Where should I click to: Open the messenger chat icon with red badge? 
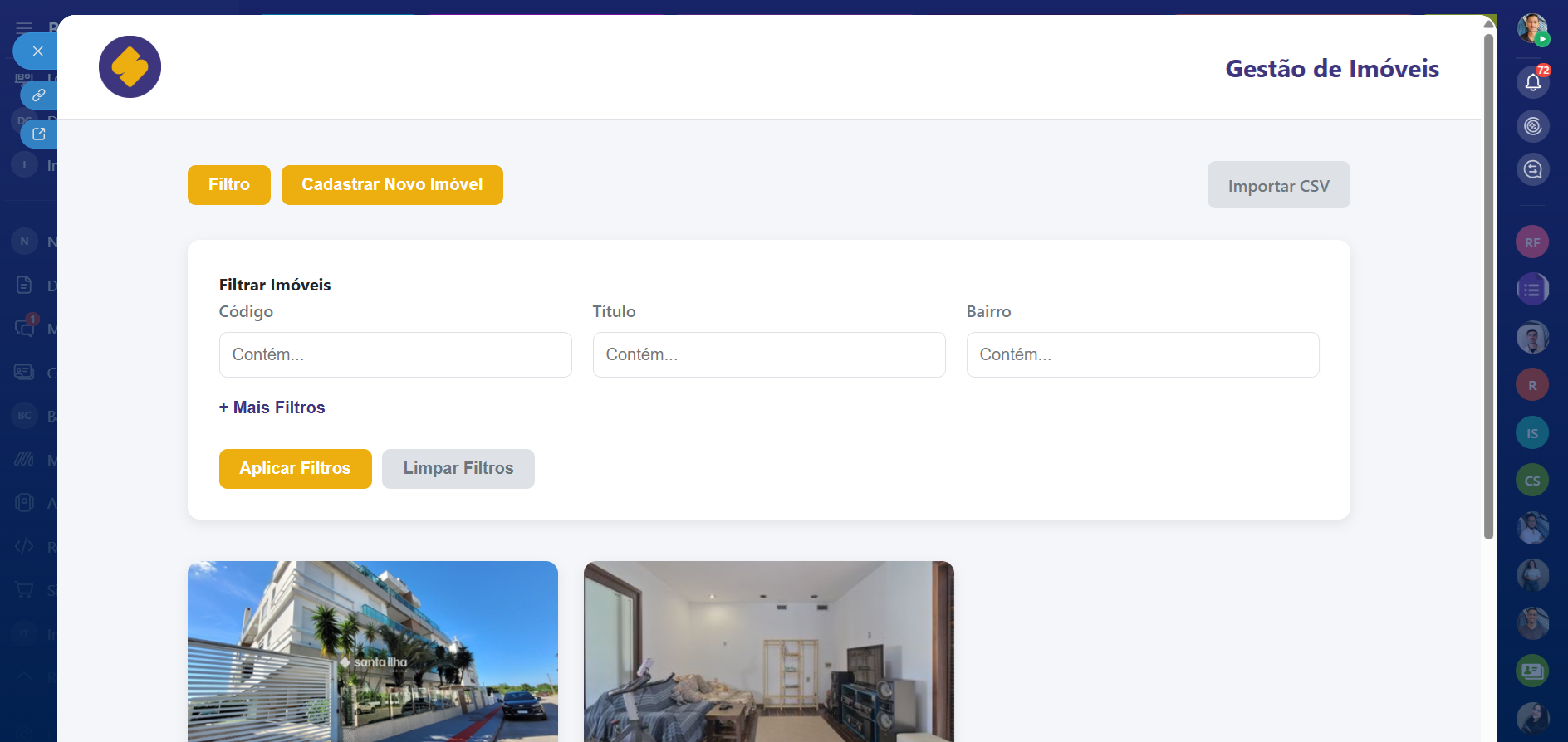tap(25, 328)
